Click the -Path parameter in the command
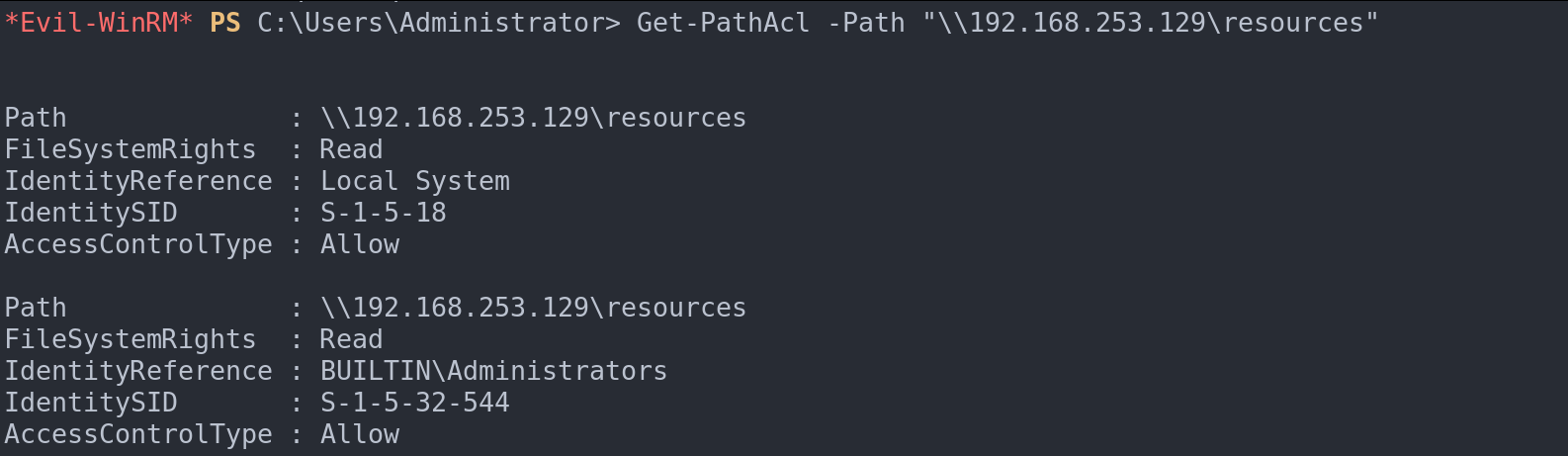The height and width of the screenshot is (456, 1568). [866, 23]
